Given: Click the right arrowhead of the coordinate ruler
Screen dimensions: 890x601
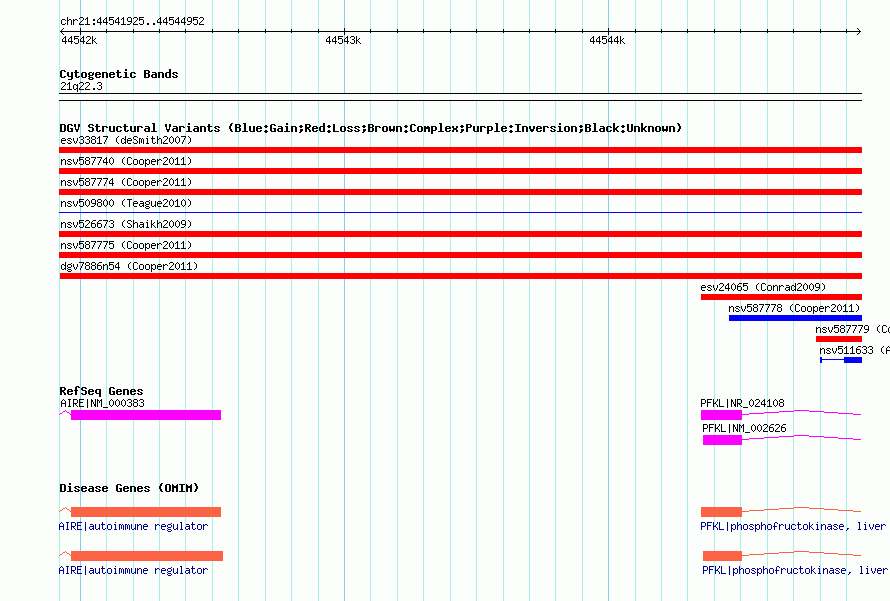Looking at the screenshot, I should pos(858,31).
